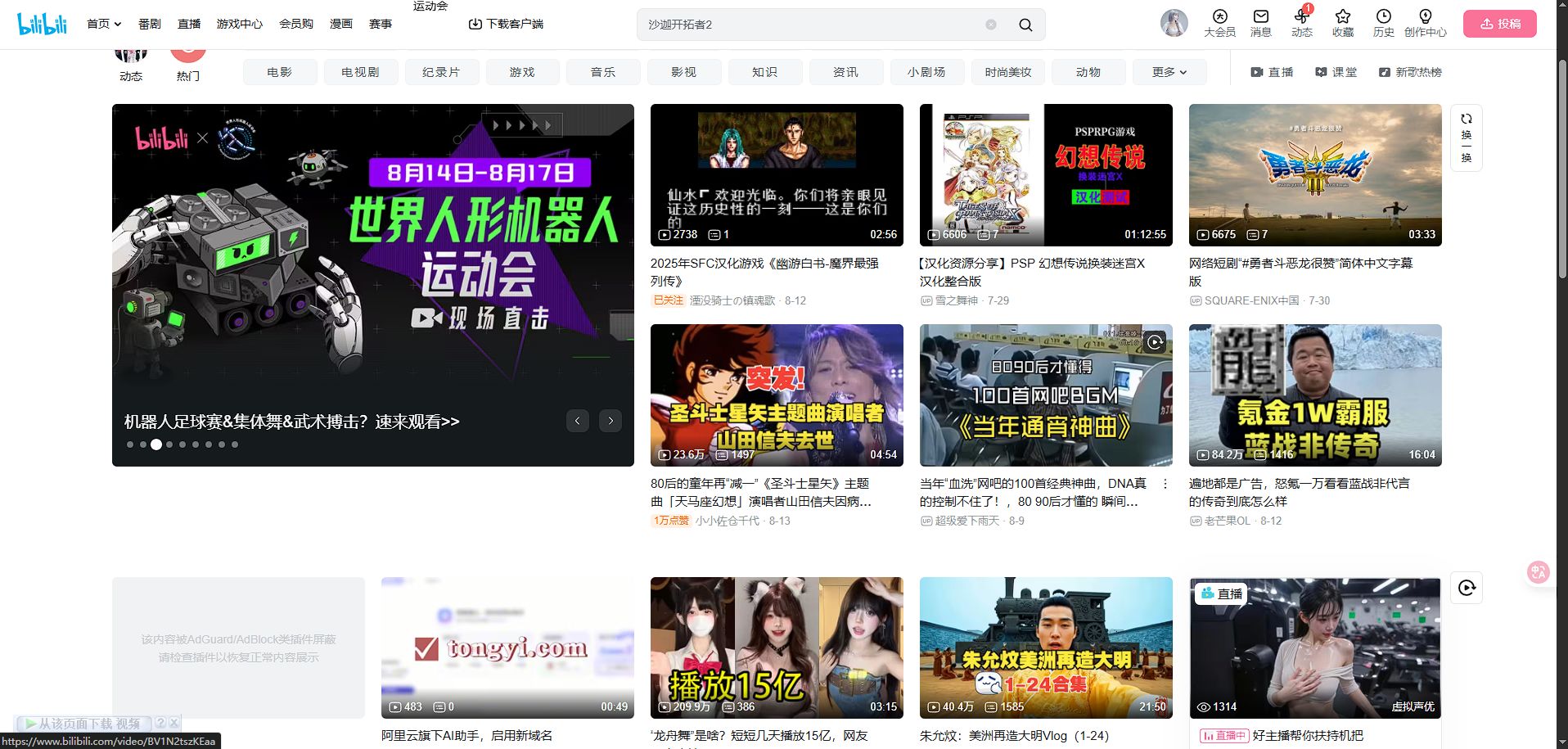Click uploader SQUARE-ENIX中国
Screen dimensions: 1568x749
coord(1251,300)
